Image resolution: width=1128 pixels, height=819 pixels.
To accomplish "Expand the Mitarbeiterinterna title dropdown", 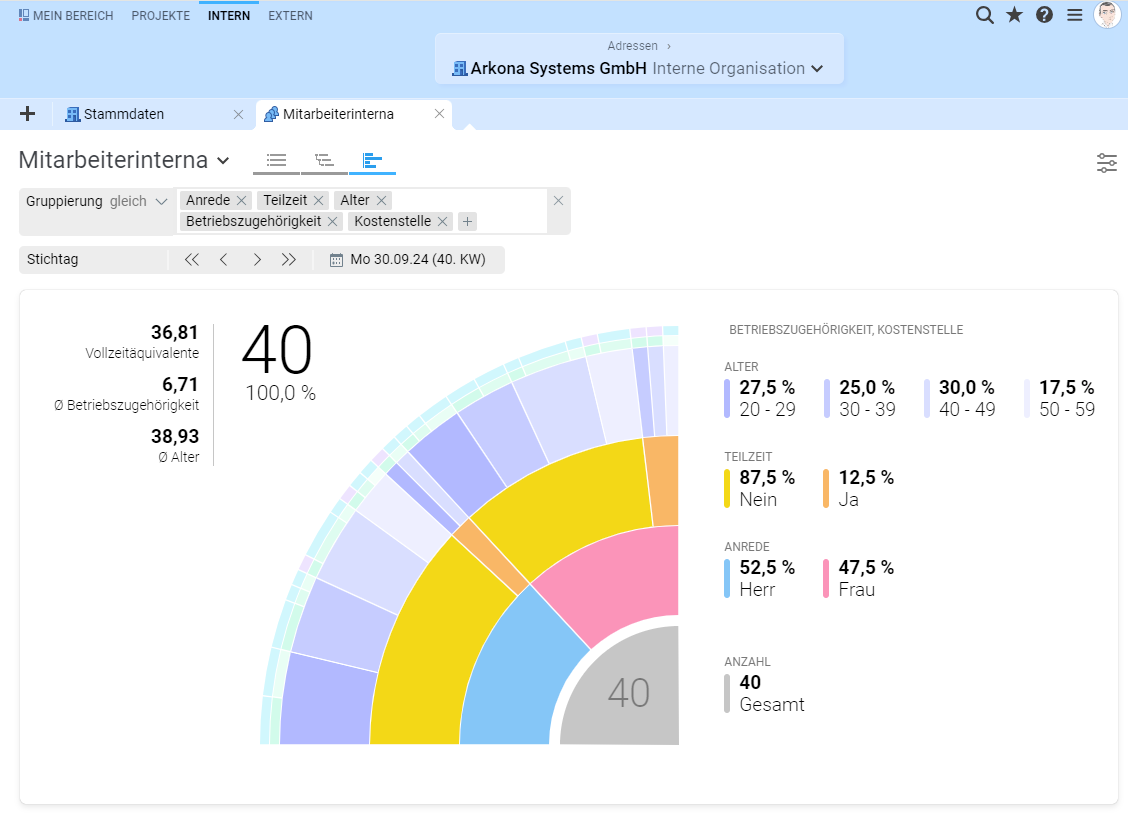I will click(223, 160).
